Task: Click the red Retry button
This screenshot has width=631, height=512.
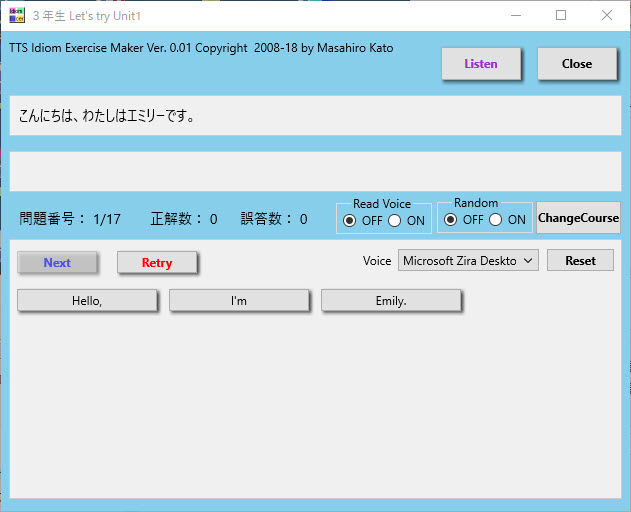Action: [157, 262]
